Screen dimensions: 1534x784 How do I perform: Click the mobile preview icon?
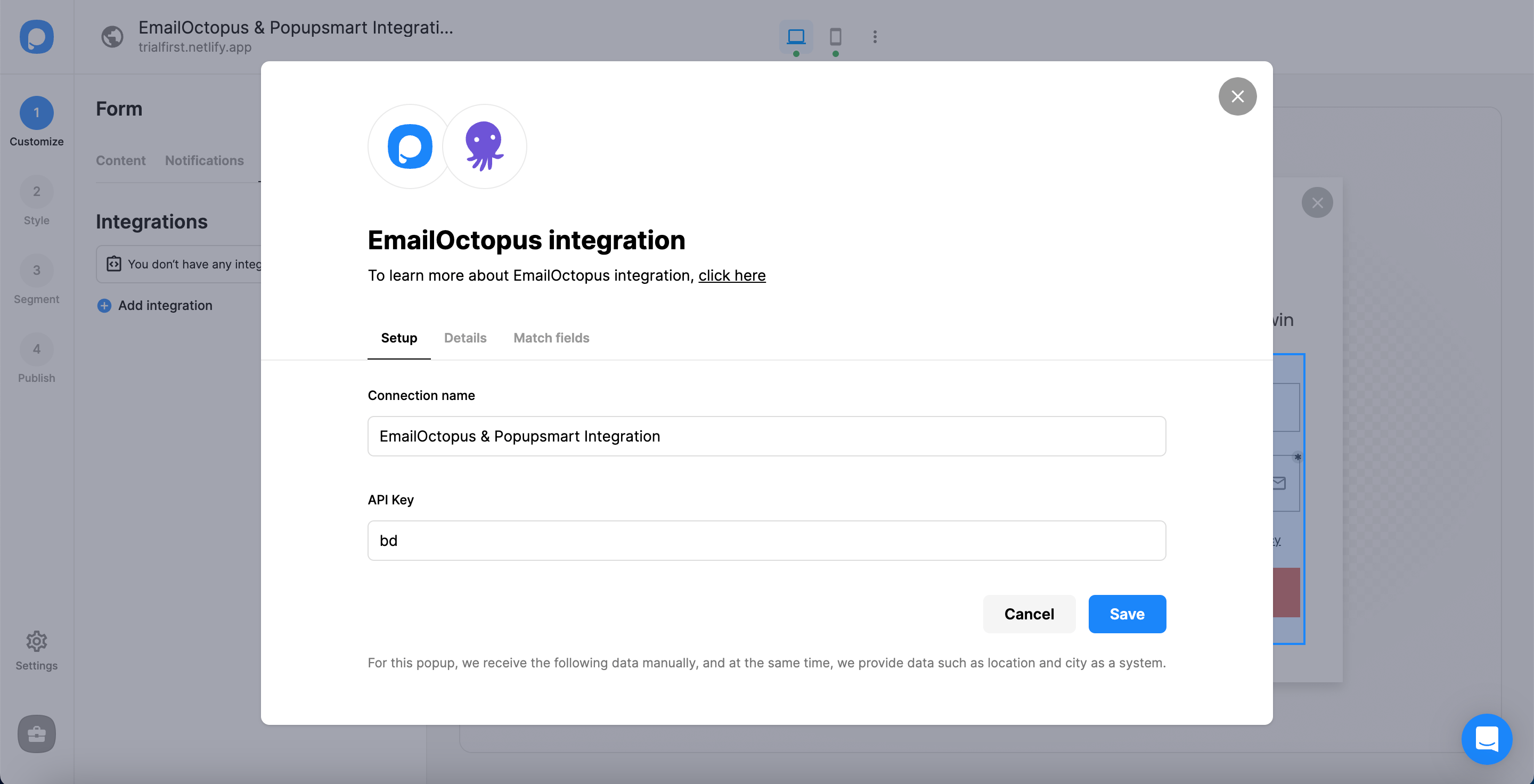(x=835, y=36)
